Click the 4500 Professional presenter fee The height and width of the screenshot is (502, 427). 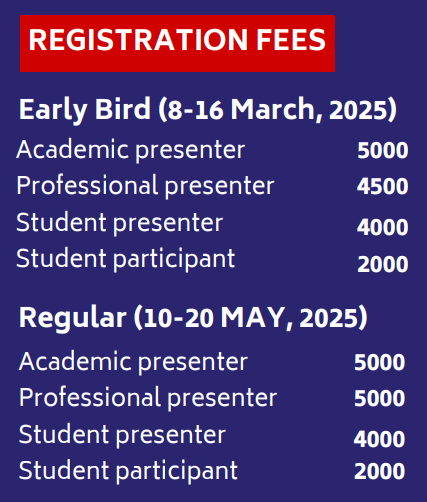(x=383, y=186)
